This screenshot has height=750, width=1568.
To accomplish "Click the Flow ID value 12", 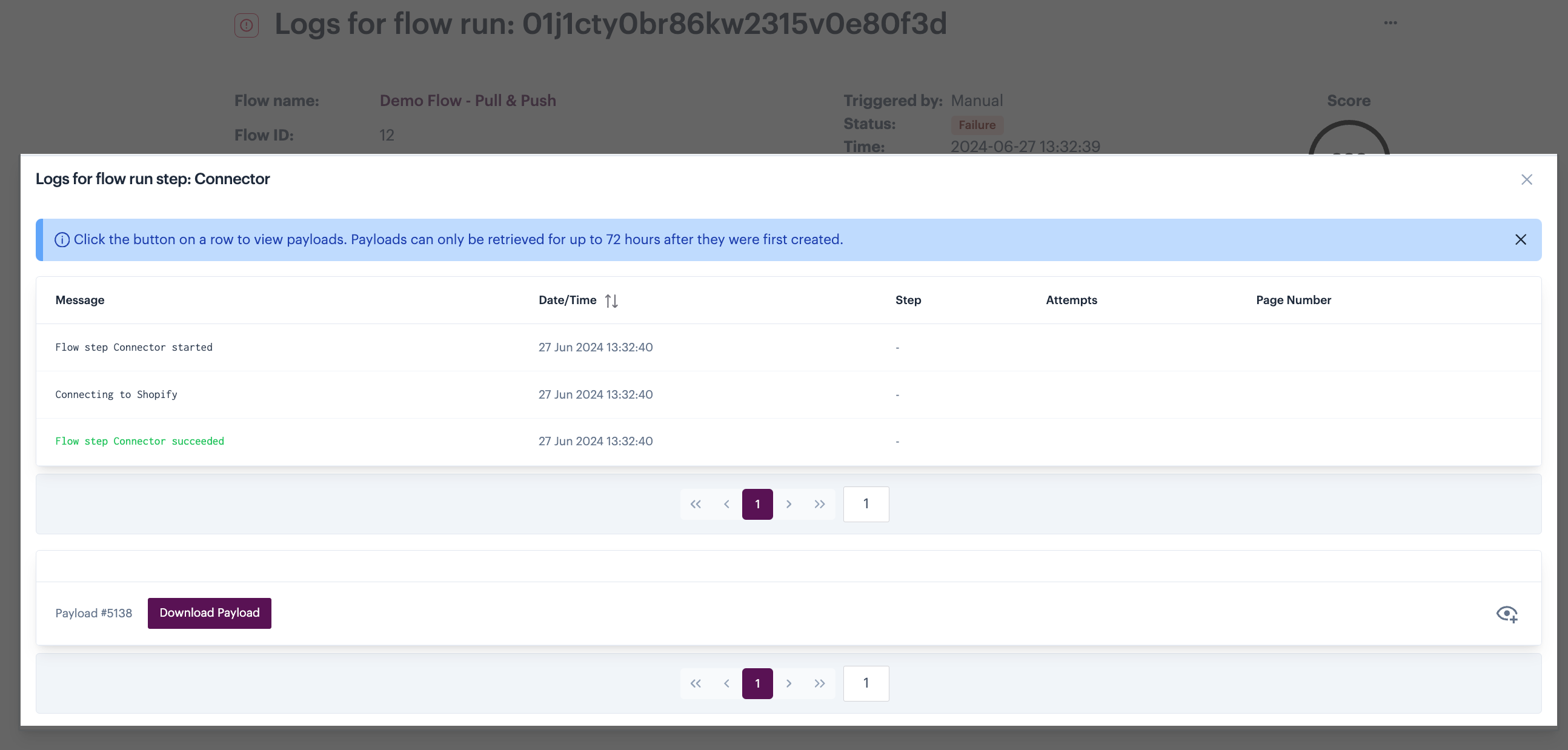I will click(x=387, y=135).
